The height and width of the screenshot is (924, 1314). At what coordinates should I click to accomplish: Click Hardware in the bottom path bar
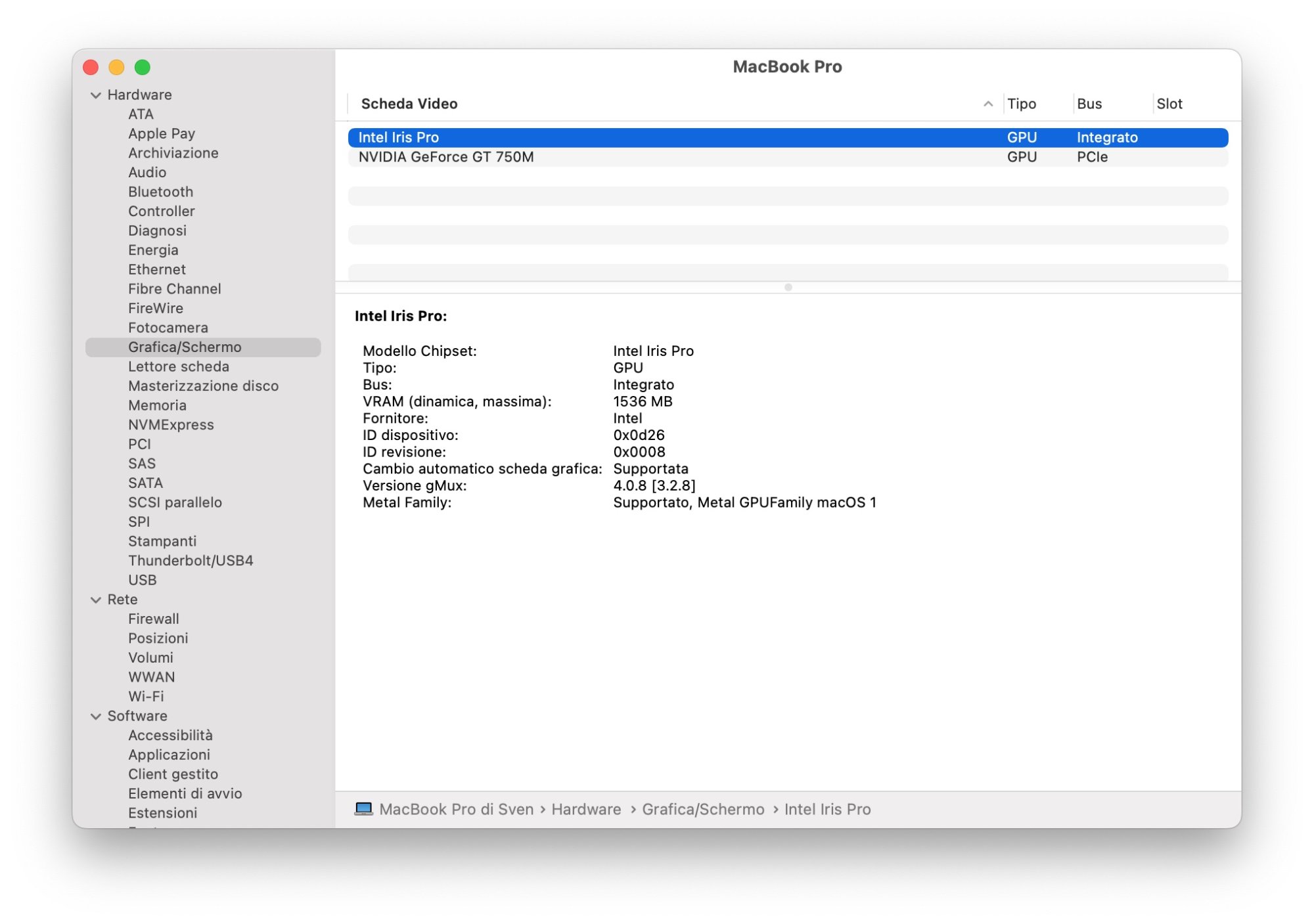586,809
